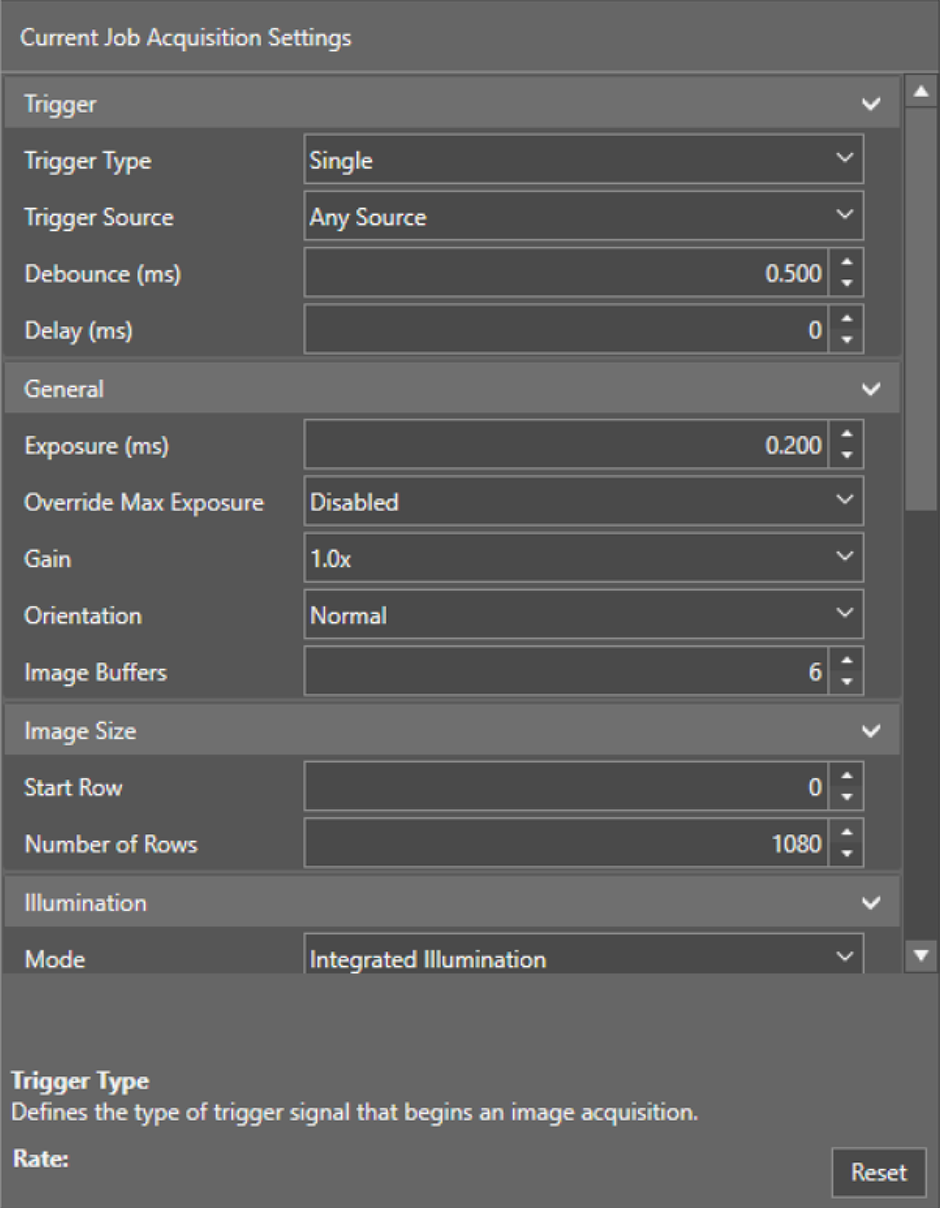Click the scroll up arrow of scrollbar

pos(920,93)
